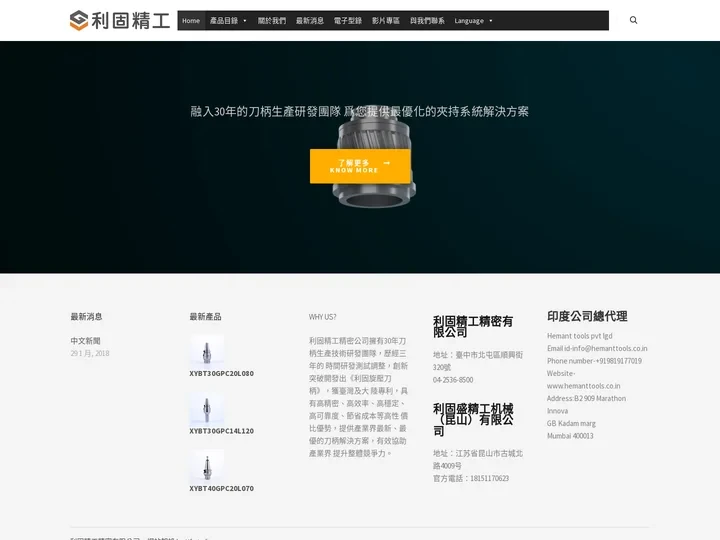This screenshot has height=540, width=720.
Task: Click the 最新產品 footer heading
Action: (x=205, y=316)
